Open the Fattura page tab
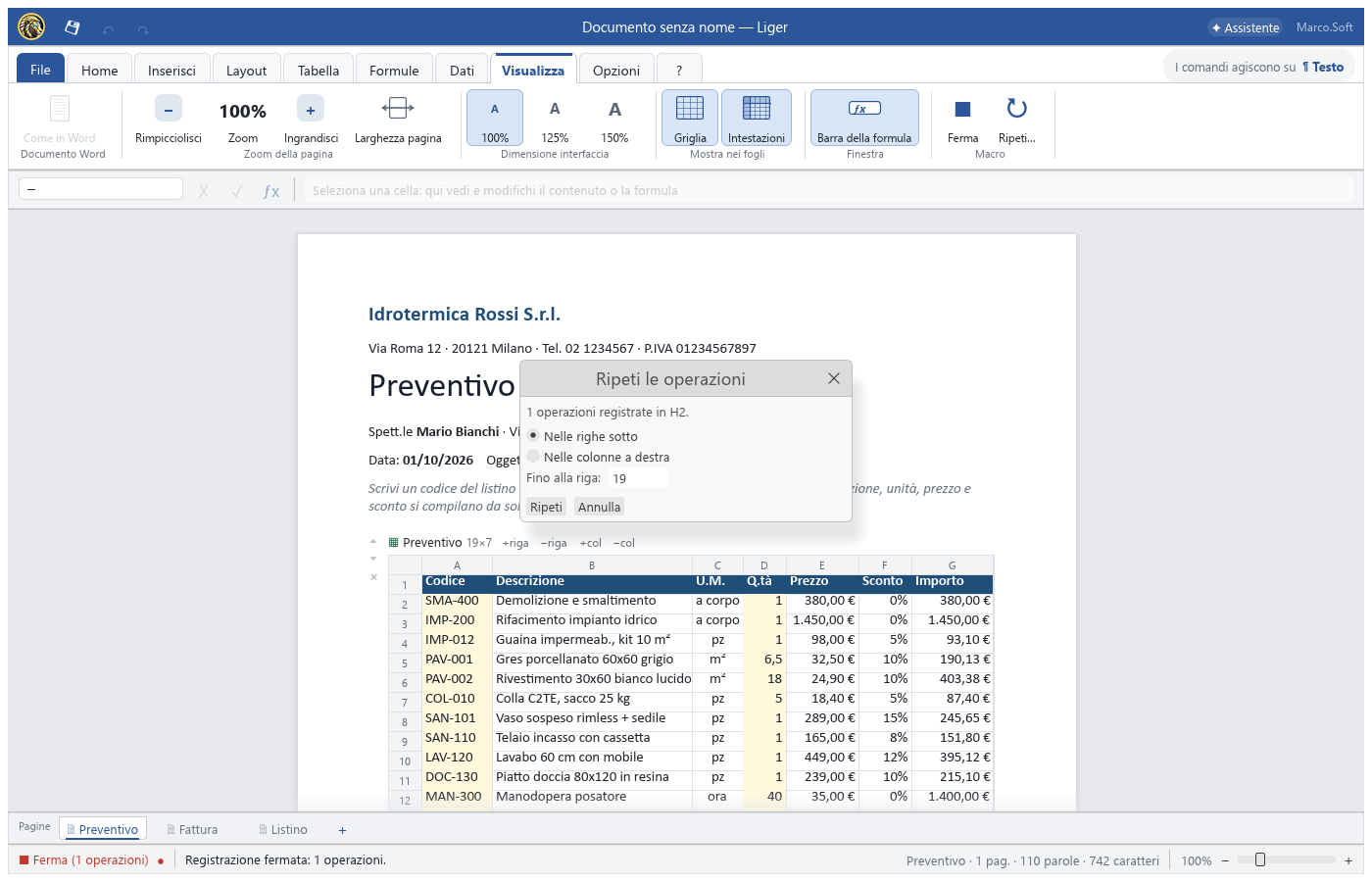 [192, 829]
